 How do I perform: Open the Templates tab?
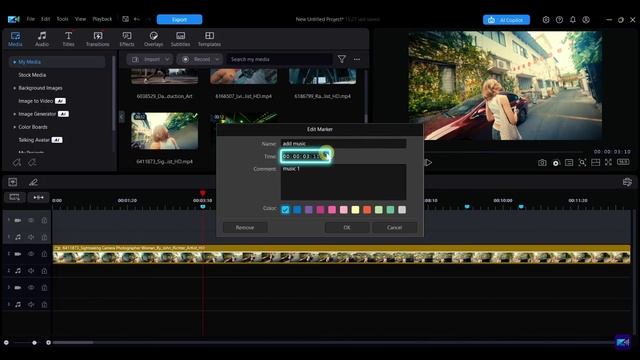209,39
